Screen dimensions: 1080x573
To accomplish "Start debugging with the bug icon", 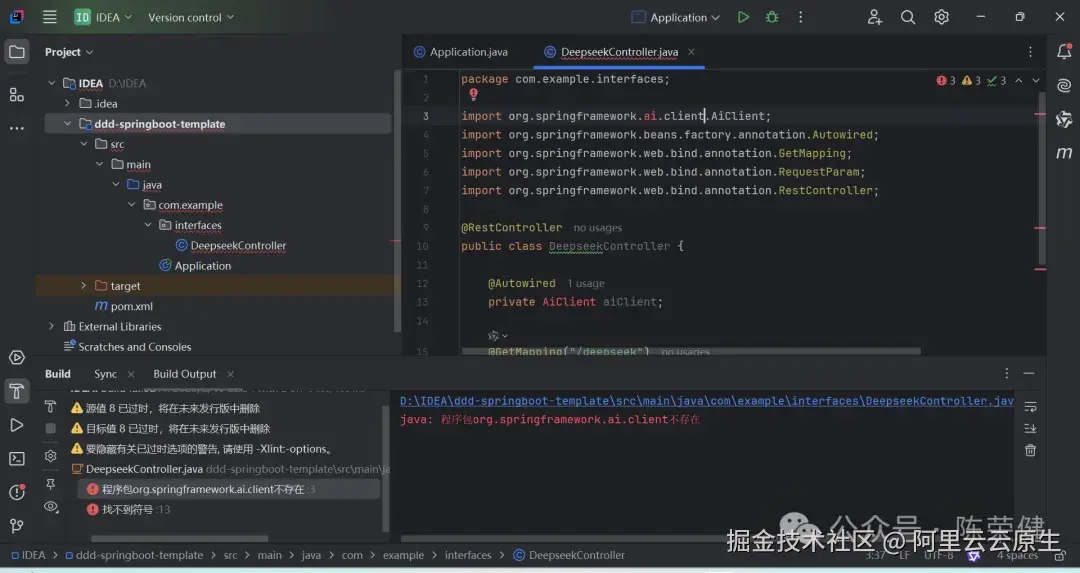I will 772,17.
